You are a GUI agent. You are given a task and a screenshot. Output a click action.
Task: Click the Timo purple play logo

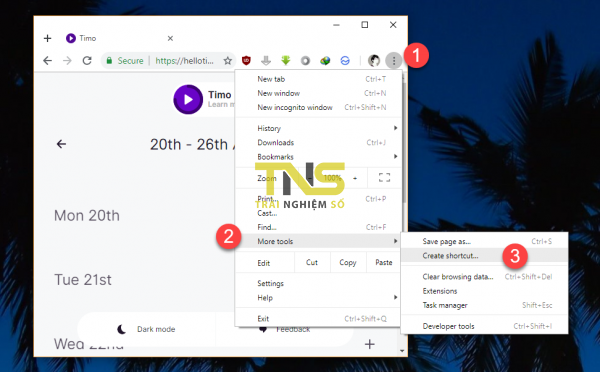click(188, 100)
